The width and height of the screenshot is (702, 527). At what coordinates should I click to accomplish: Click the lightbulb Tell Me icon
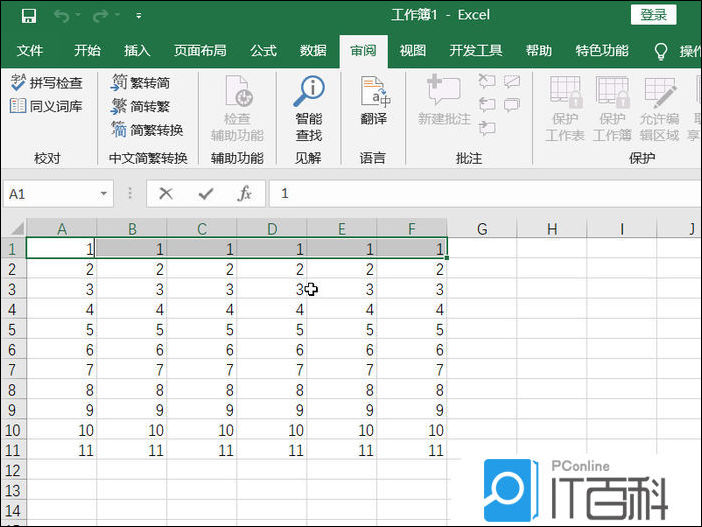661,51
